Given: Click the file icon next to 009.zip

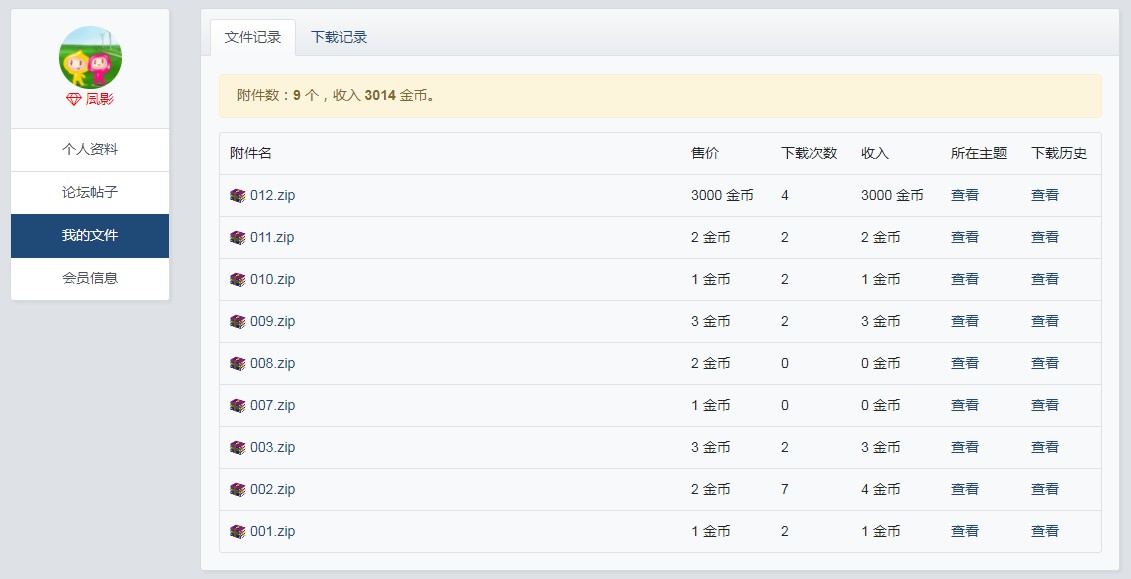Looking at the screenshot, I should click(237, 322).
